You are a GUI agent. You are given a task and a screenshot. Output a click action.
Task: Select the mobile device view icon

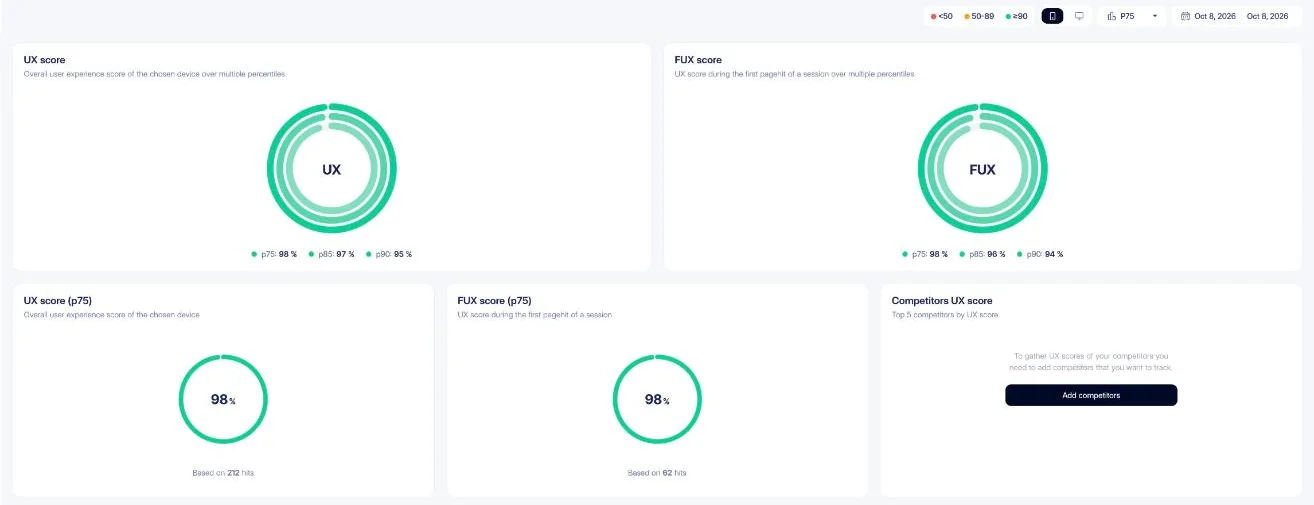point(1052,16)
